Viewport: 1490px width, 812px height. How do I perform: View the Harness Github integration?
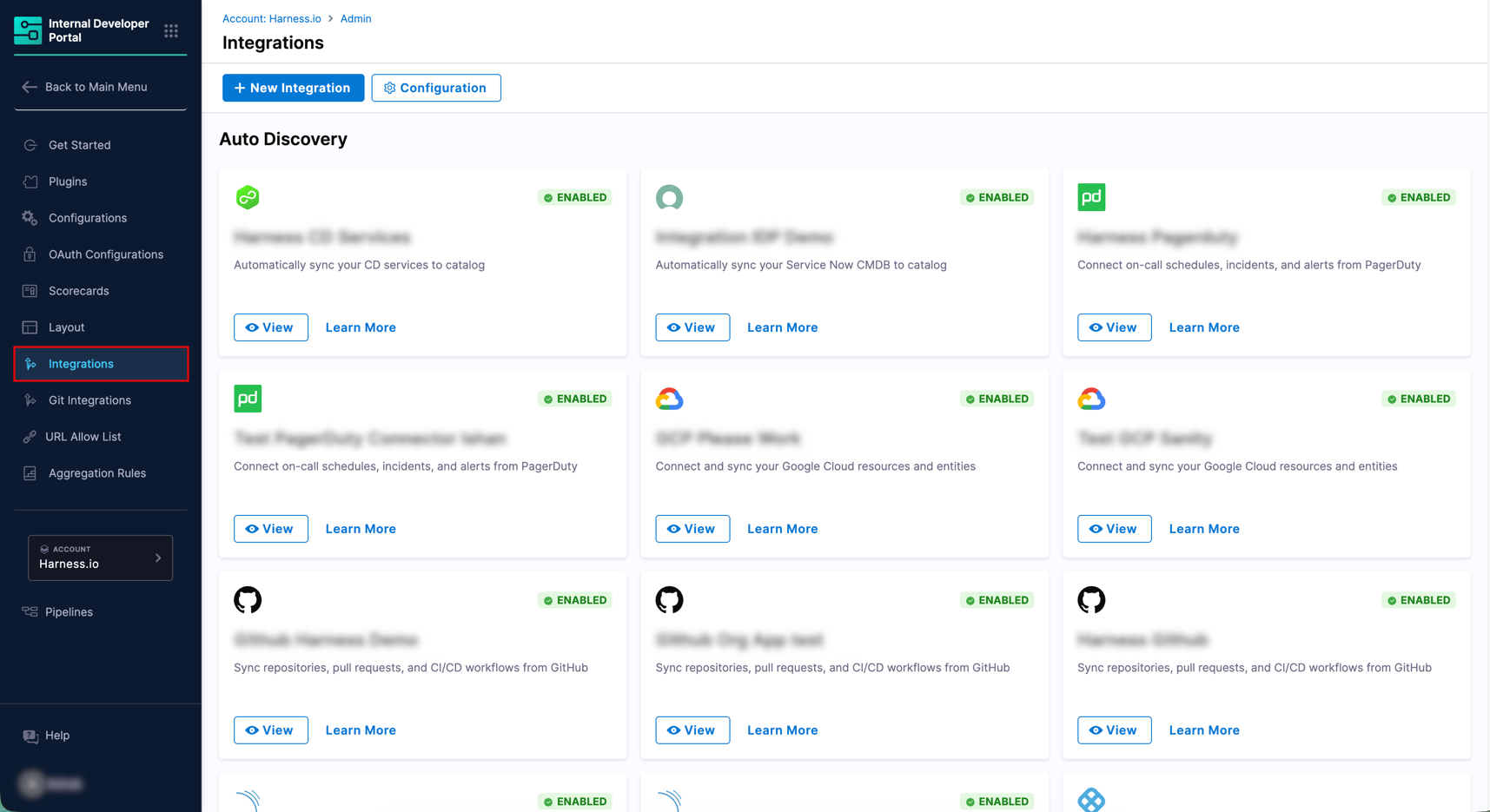tap(1114, 730)
